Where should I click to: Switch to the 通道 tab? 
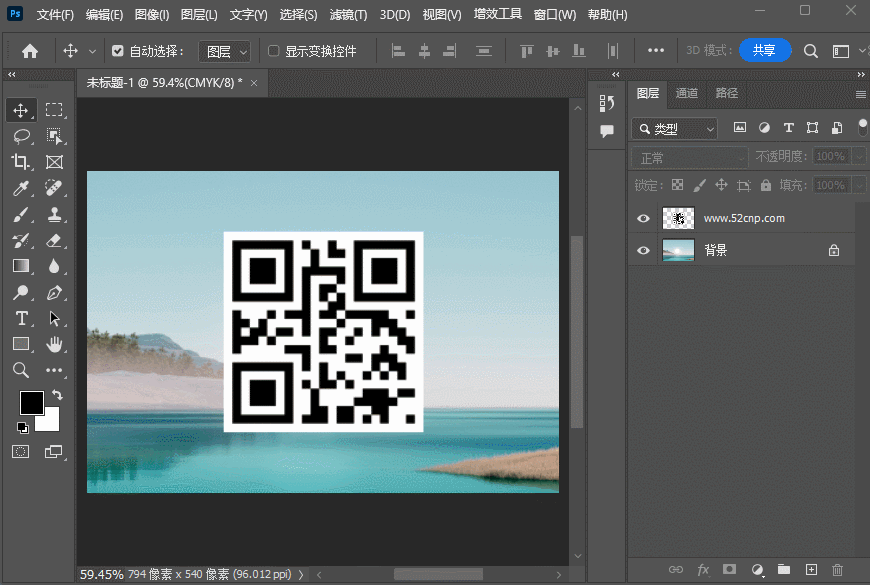coord(686,93)
